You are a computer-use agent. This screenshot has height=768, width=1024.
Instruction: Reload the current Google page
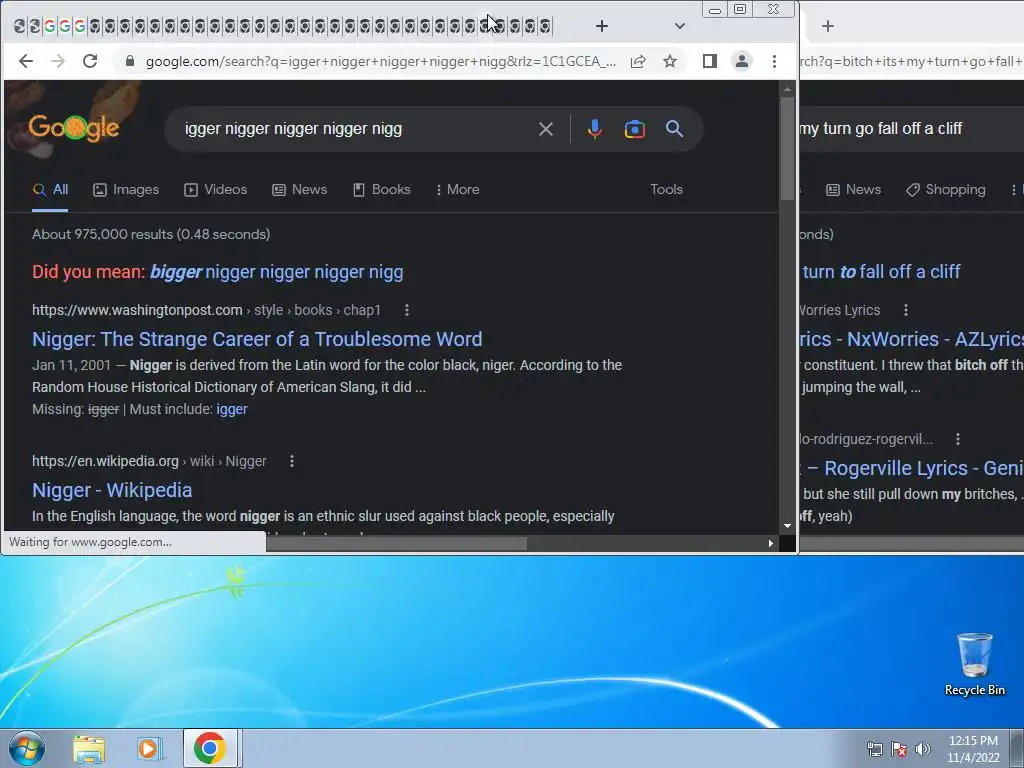pyautogui.click(x=90, y=61)
